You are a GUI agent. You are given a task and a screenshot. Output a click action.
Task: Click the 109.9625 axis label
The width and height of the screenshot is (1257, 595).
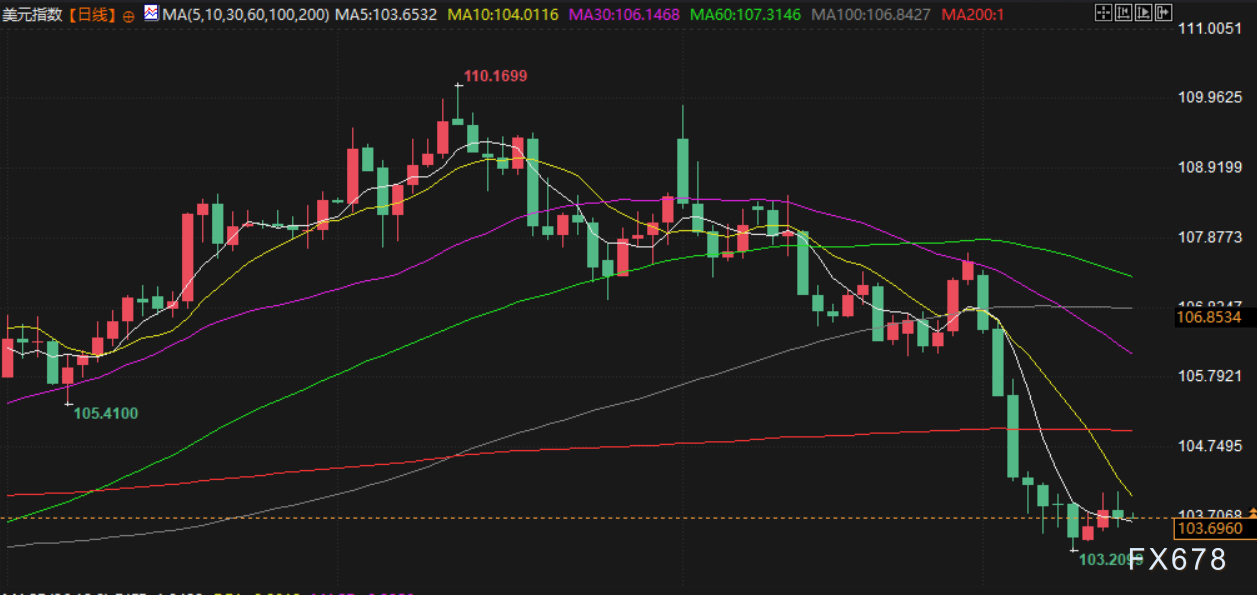[x=1210, y=98]
